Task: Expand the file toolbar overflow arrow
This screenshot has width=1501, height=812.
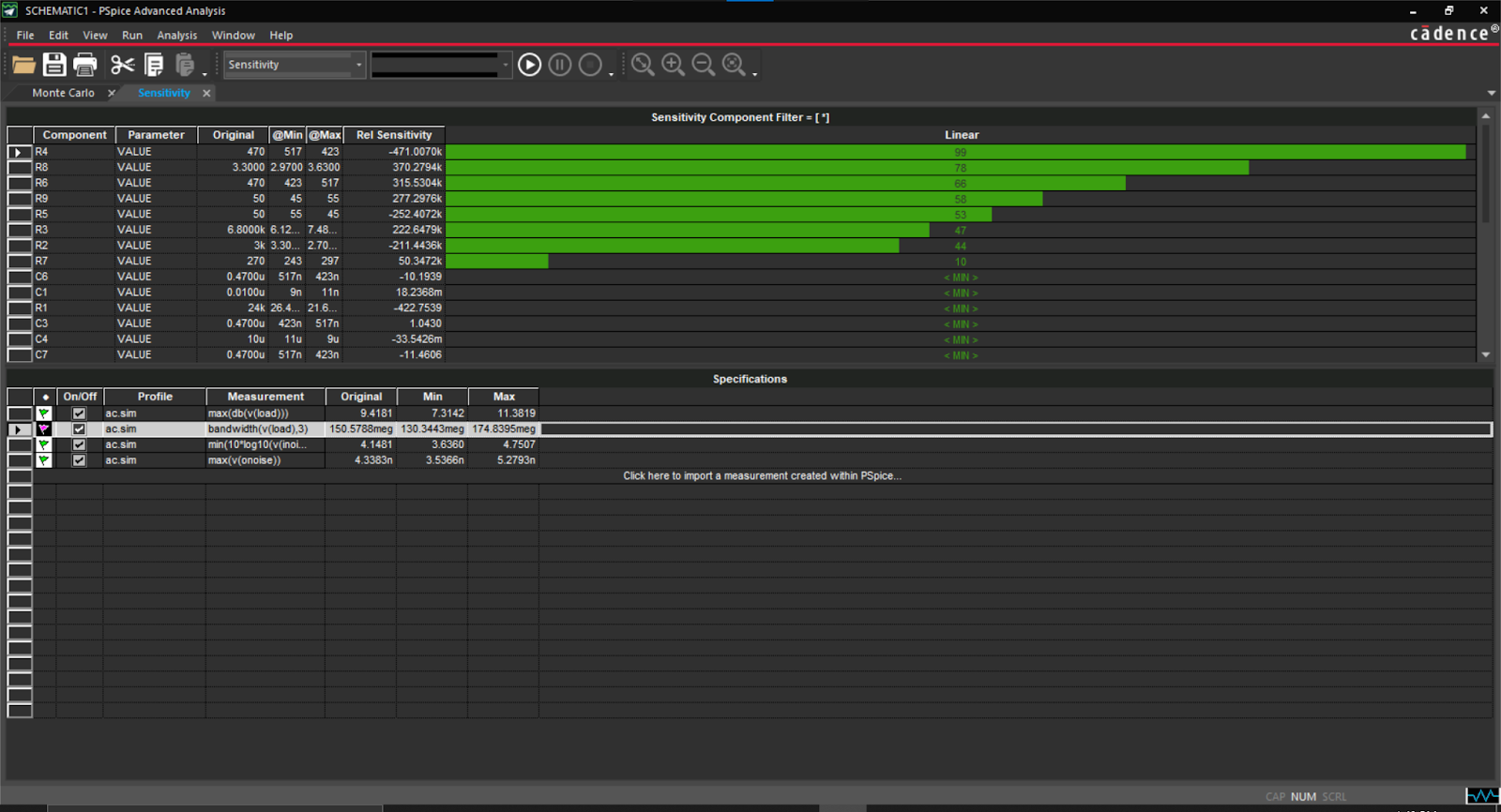Action: [x=205, y=74]
